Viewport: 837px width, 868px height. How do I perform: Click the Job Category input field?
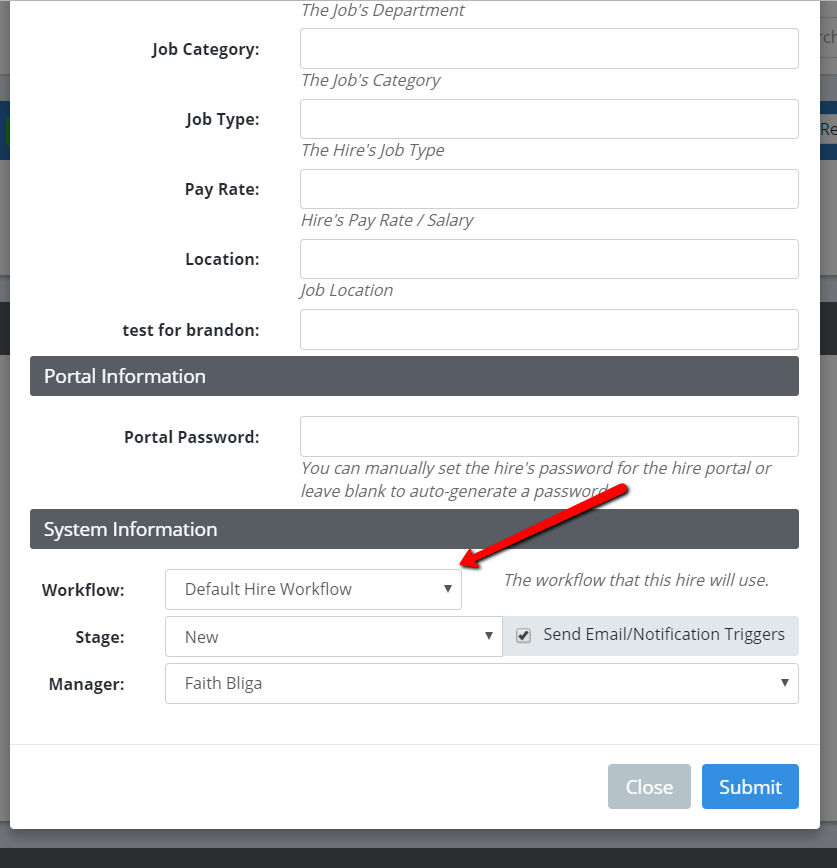tap(548, 48)
